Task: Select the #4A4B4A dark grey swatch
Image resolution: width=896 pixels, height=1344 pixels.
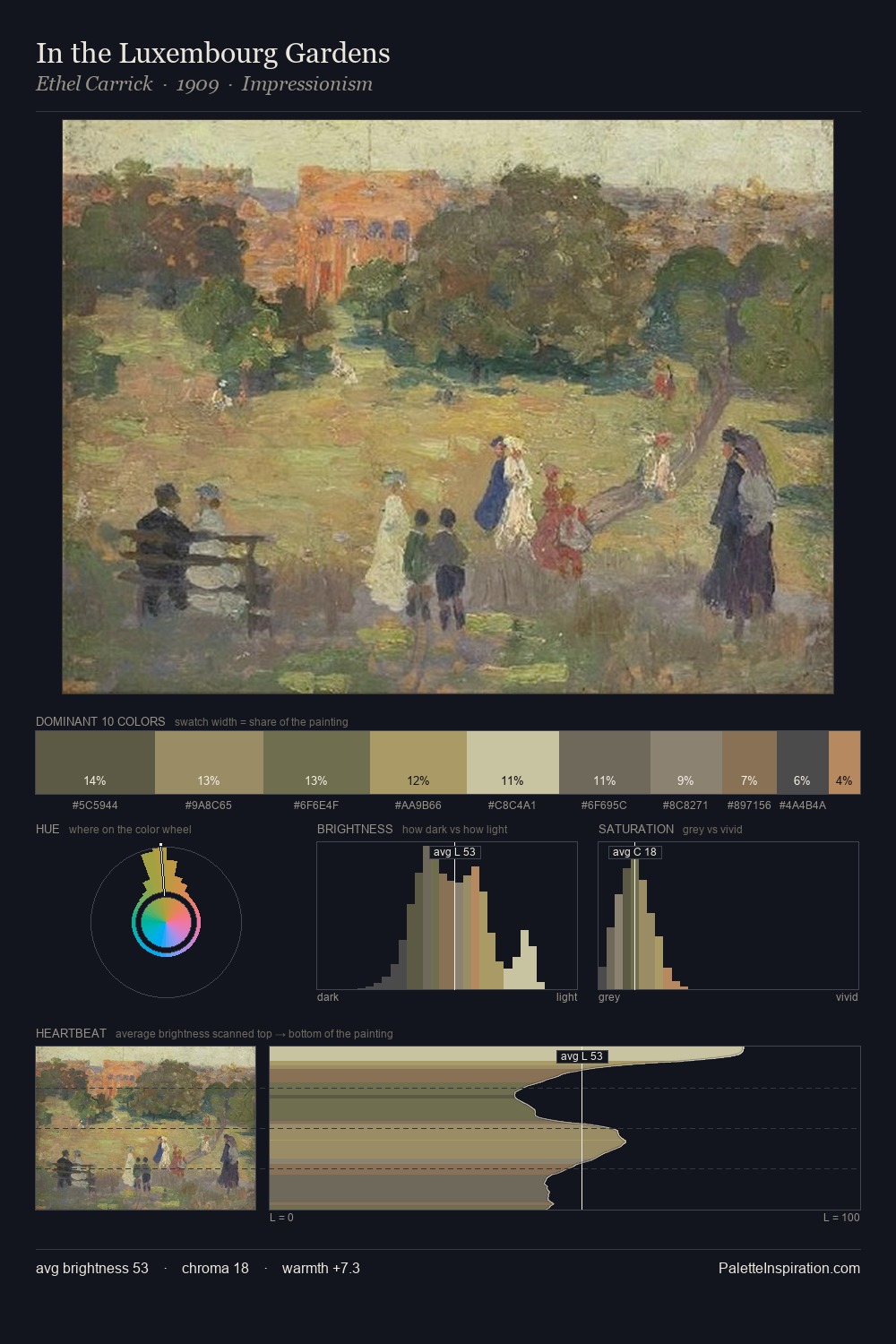Action: (803, 762)
